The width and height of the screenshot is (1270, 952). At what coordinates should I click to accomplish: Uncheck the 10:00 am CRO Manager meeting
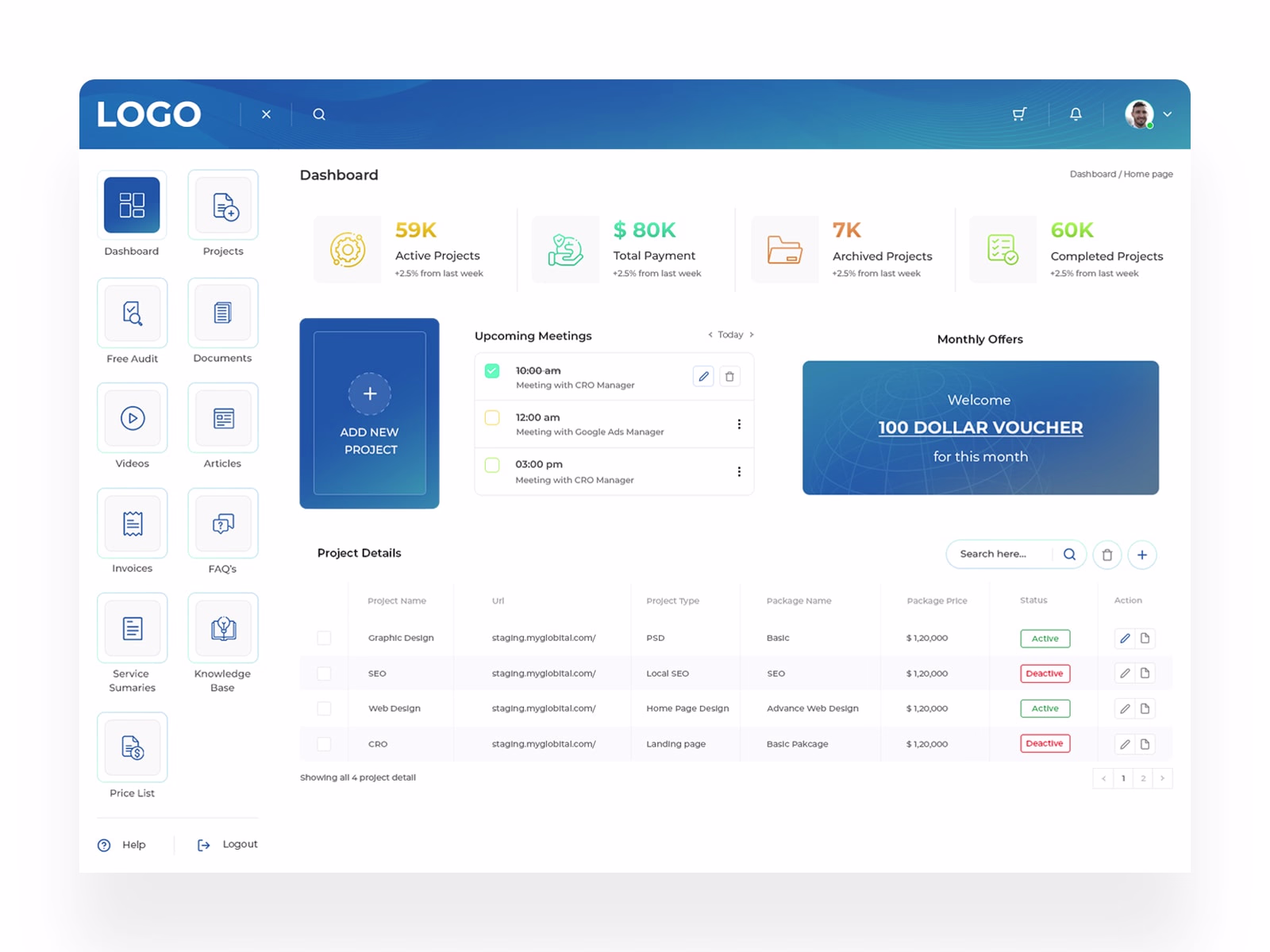pos(492,370)
